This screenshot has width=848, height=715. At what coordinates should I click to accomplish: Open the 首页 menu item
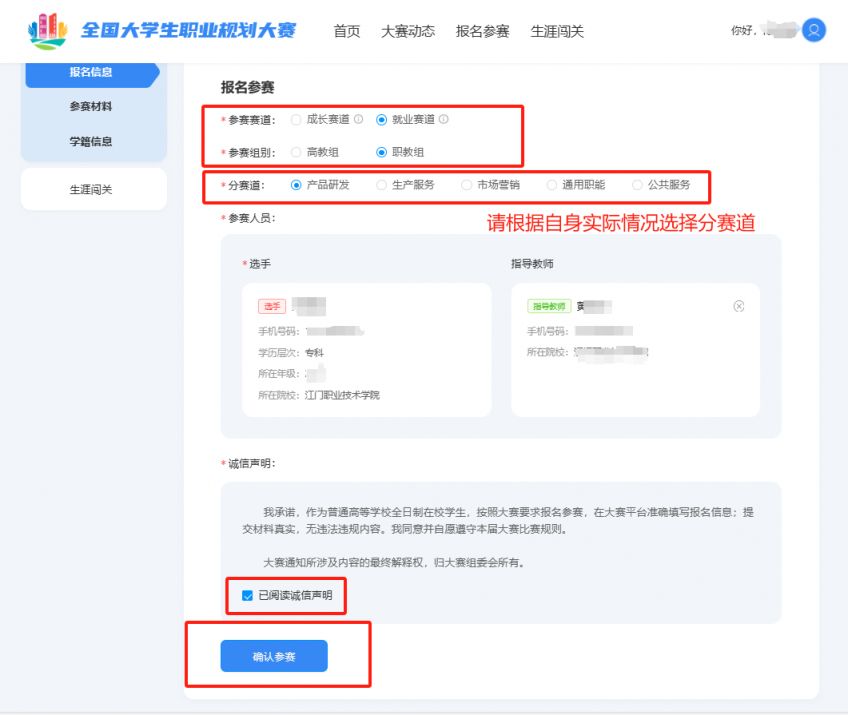(x=346, y=31)
